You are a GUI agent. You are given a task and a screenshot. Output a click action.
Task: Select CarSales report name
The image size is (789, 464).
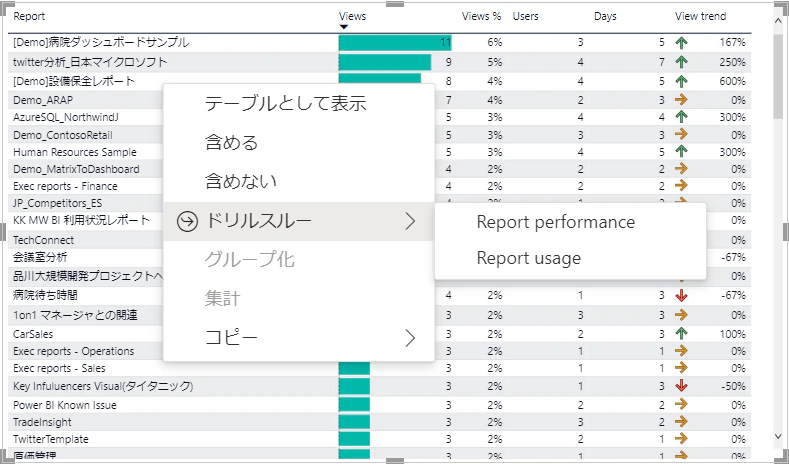[x=33, y=334]
